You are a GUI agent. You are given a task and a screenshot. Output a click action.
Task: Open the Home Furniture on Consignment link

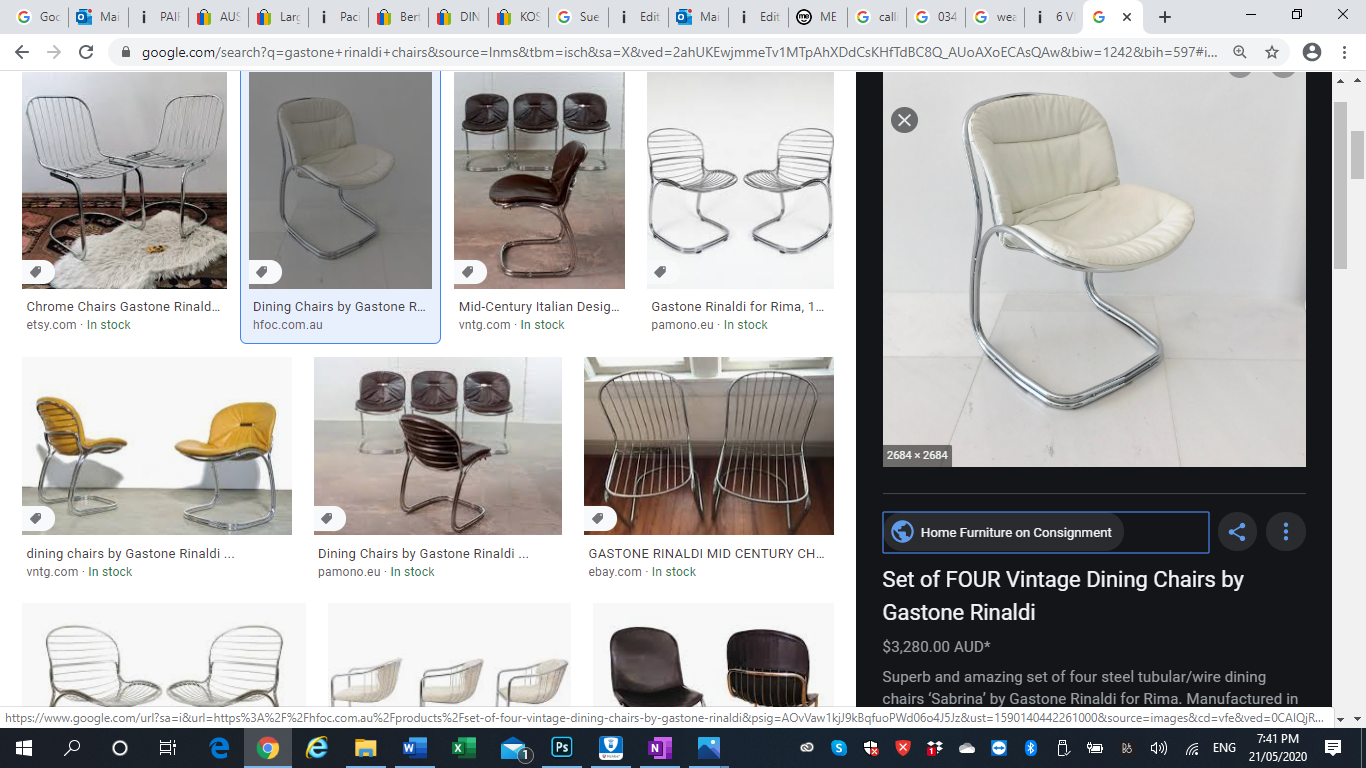pos(1015,532)
